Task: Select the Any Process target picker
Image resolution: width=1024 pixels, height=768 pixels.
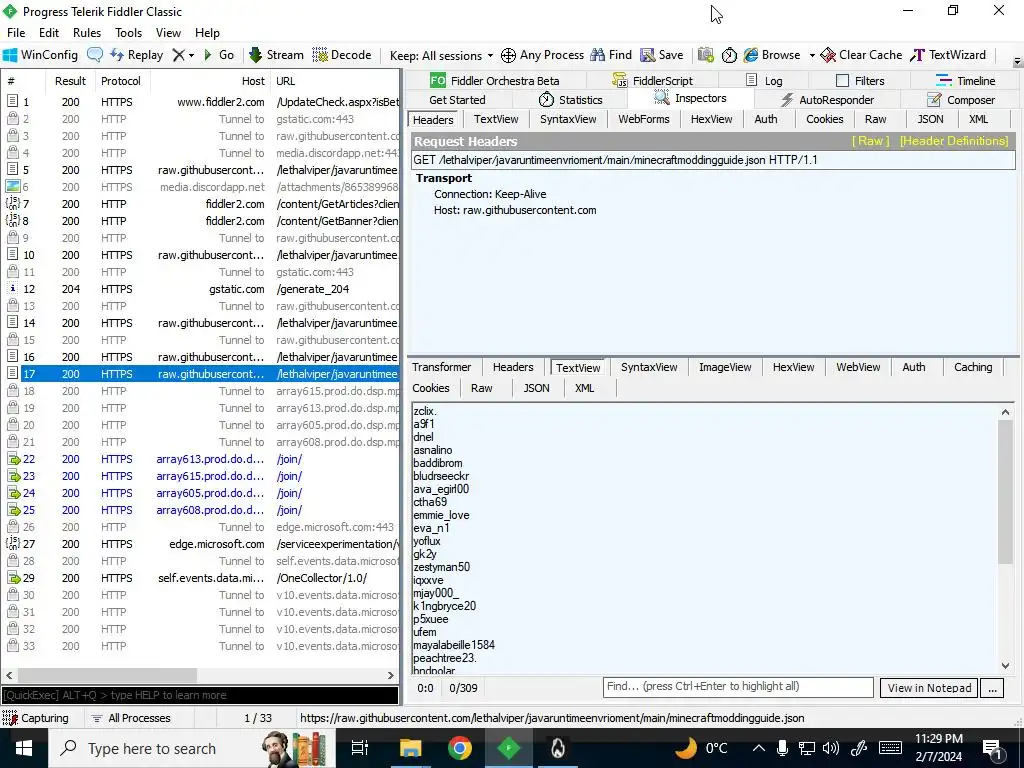Action: [x=542, y=55]
